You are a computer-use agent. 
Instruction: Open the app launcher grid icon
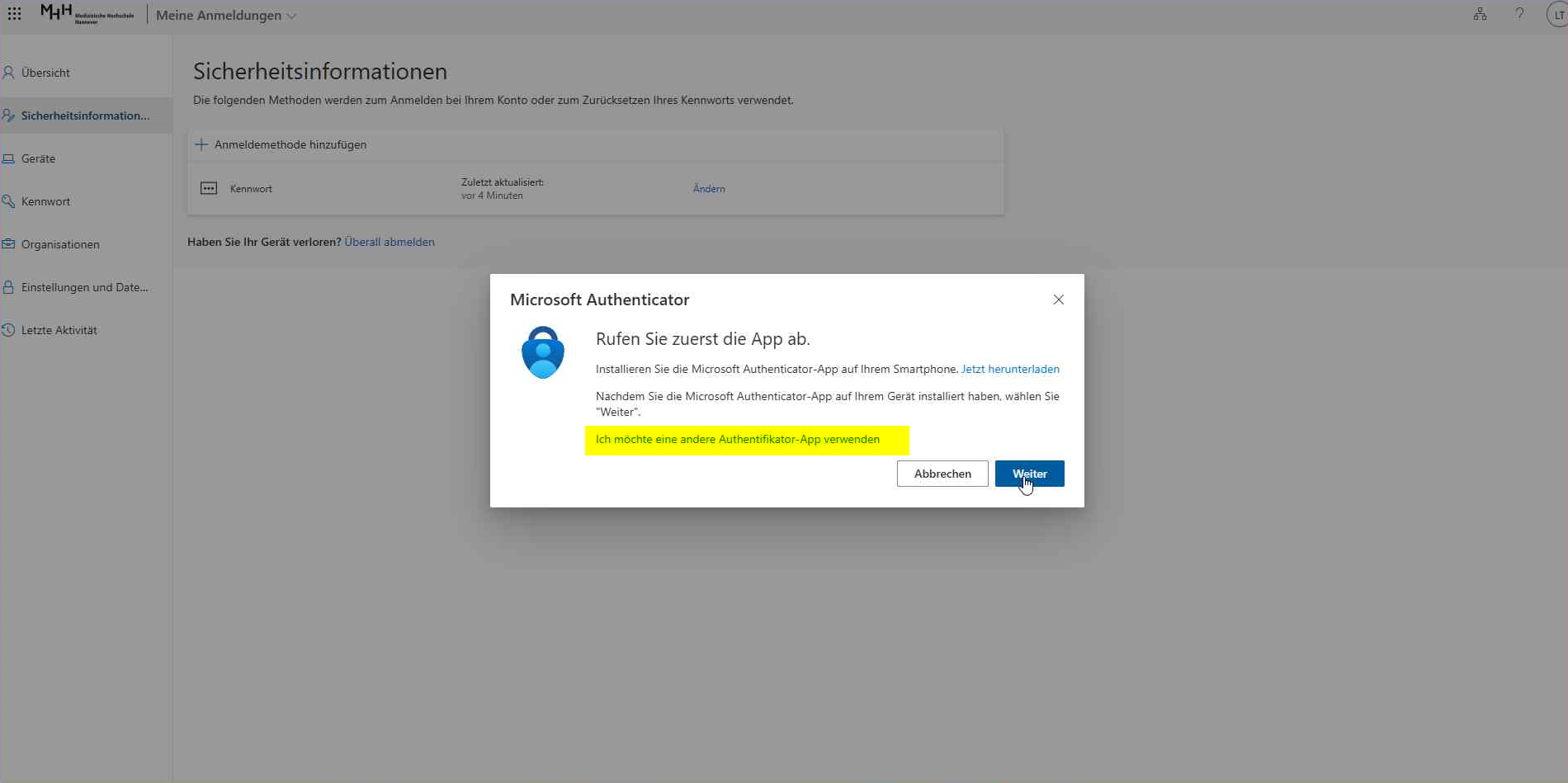(x=14, y=14)
